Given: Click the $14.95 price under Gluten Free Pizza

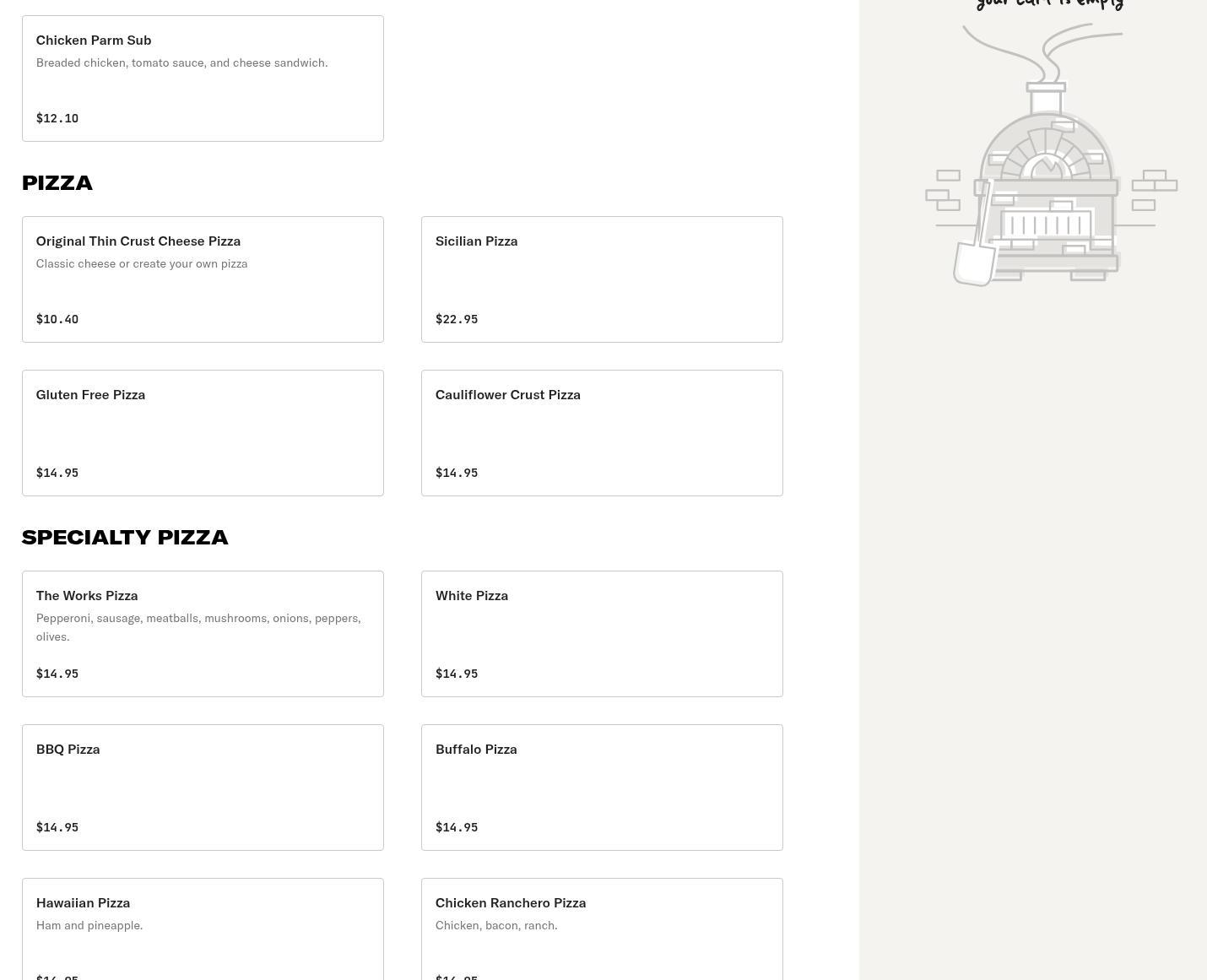Looking at the screenshot, I should click(57, 473).
